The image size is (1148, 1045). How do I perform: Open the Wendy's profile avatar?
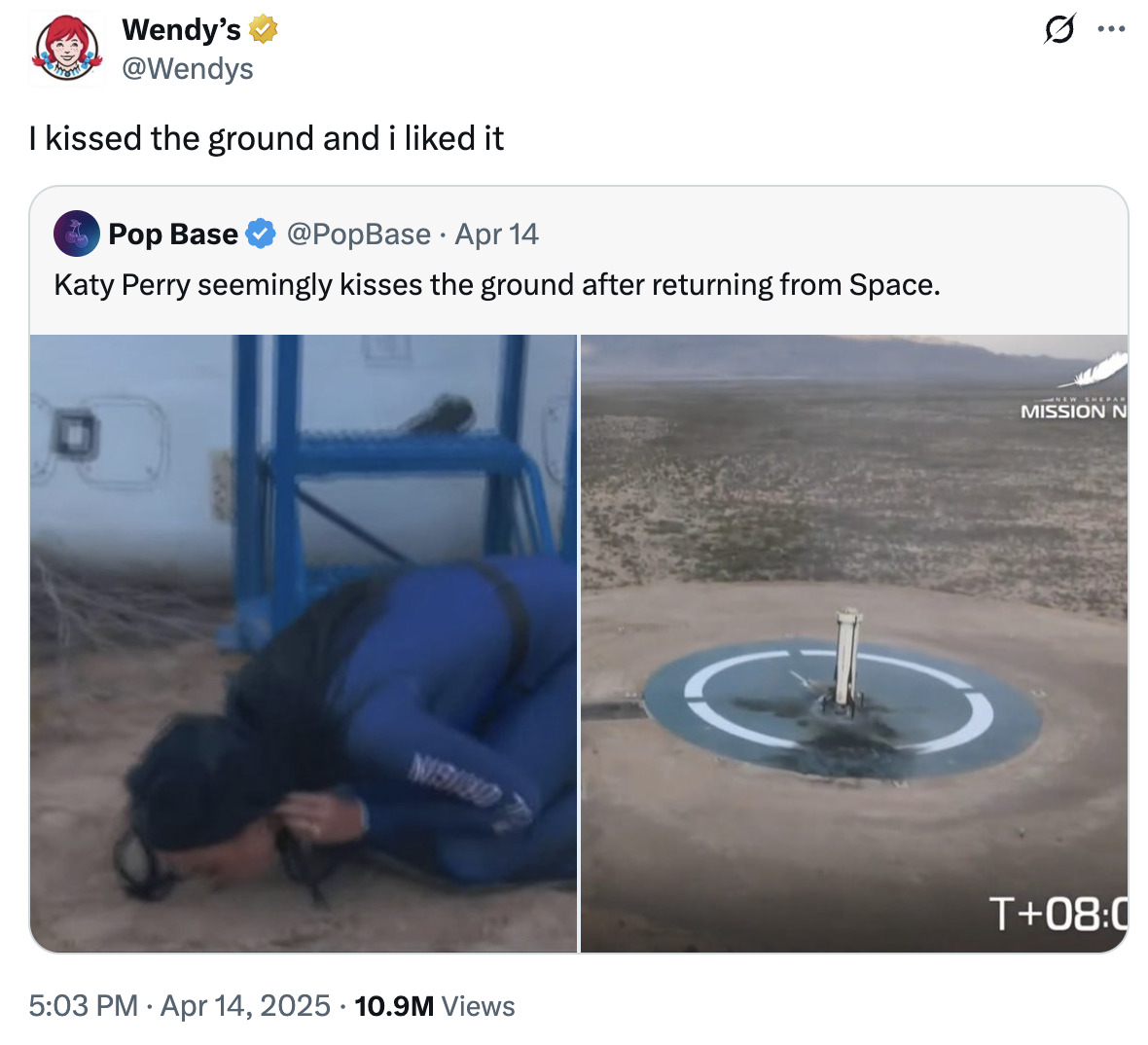click(x=66, y=49)
